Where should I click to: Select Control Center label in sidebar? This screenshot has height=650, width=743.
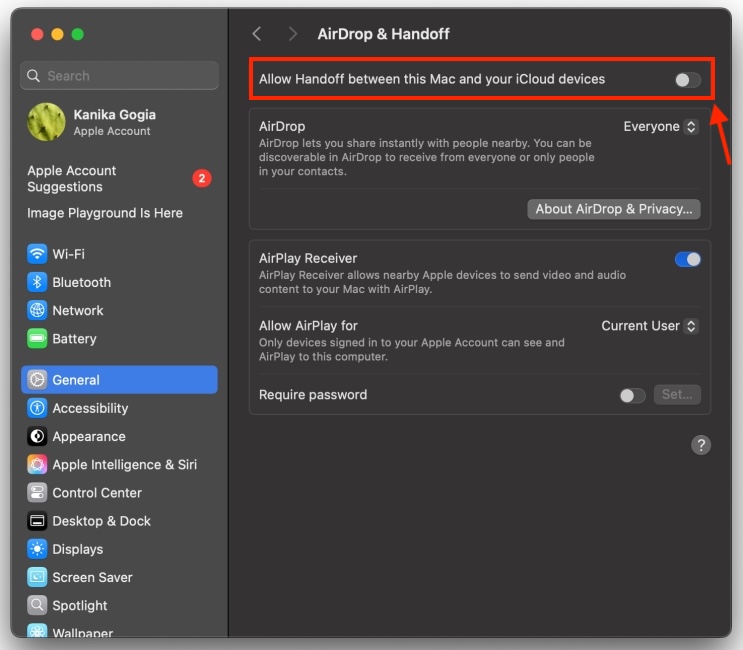coord(97,493)
